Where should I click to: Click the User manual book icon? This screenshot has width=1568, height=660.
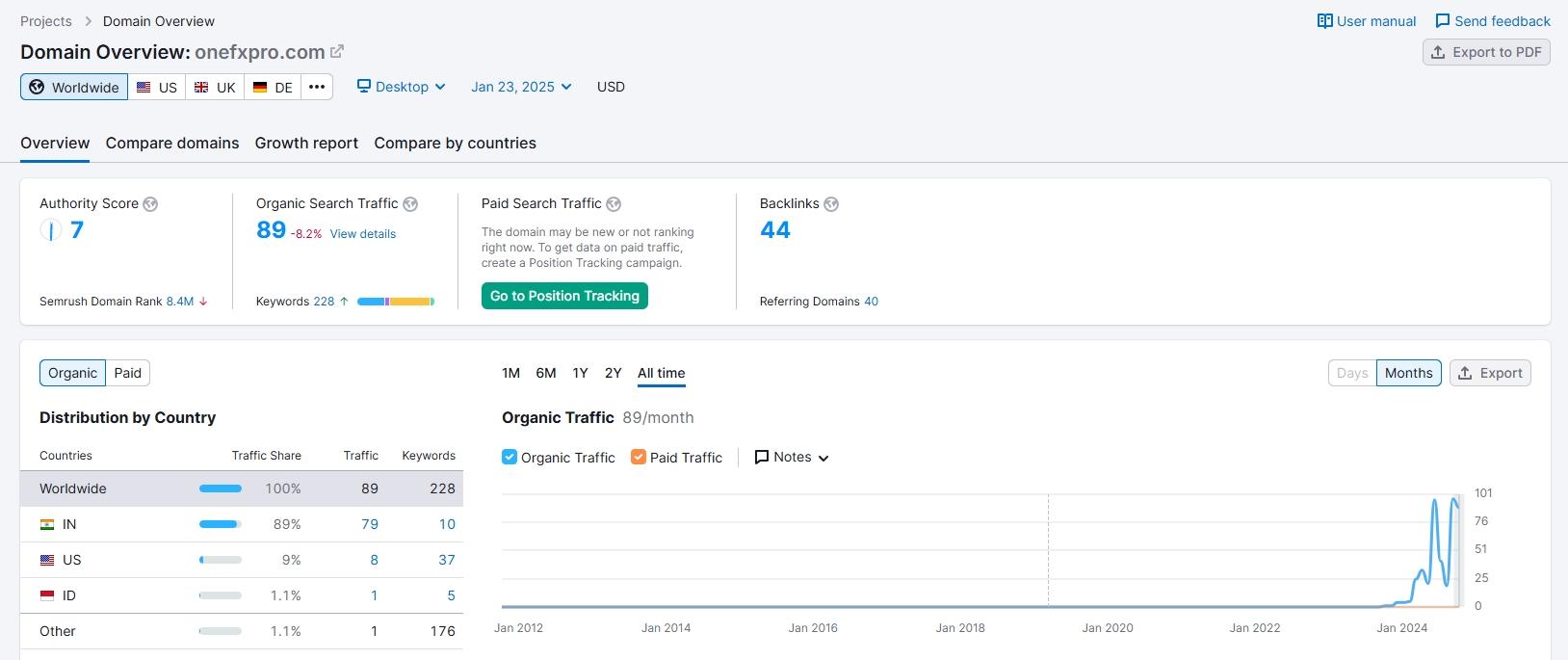(x=1325, y=21)
